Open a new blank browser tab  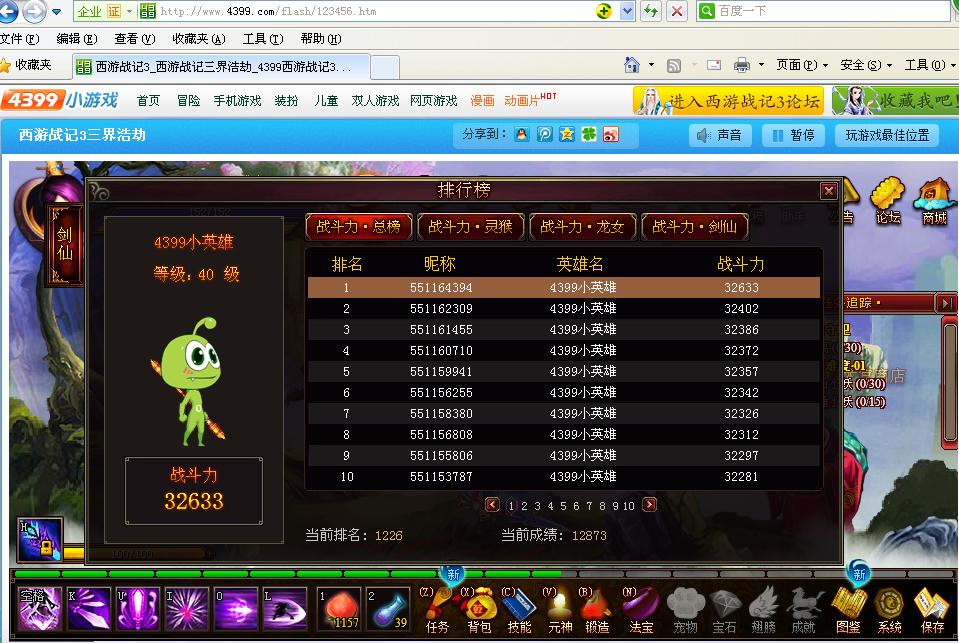pyautogui.click(x=385, y=67)
